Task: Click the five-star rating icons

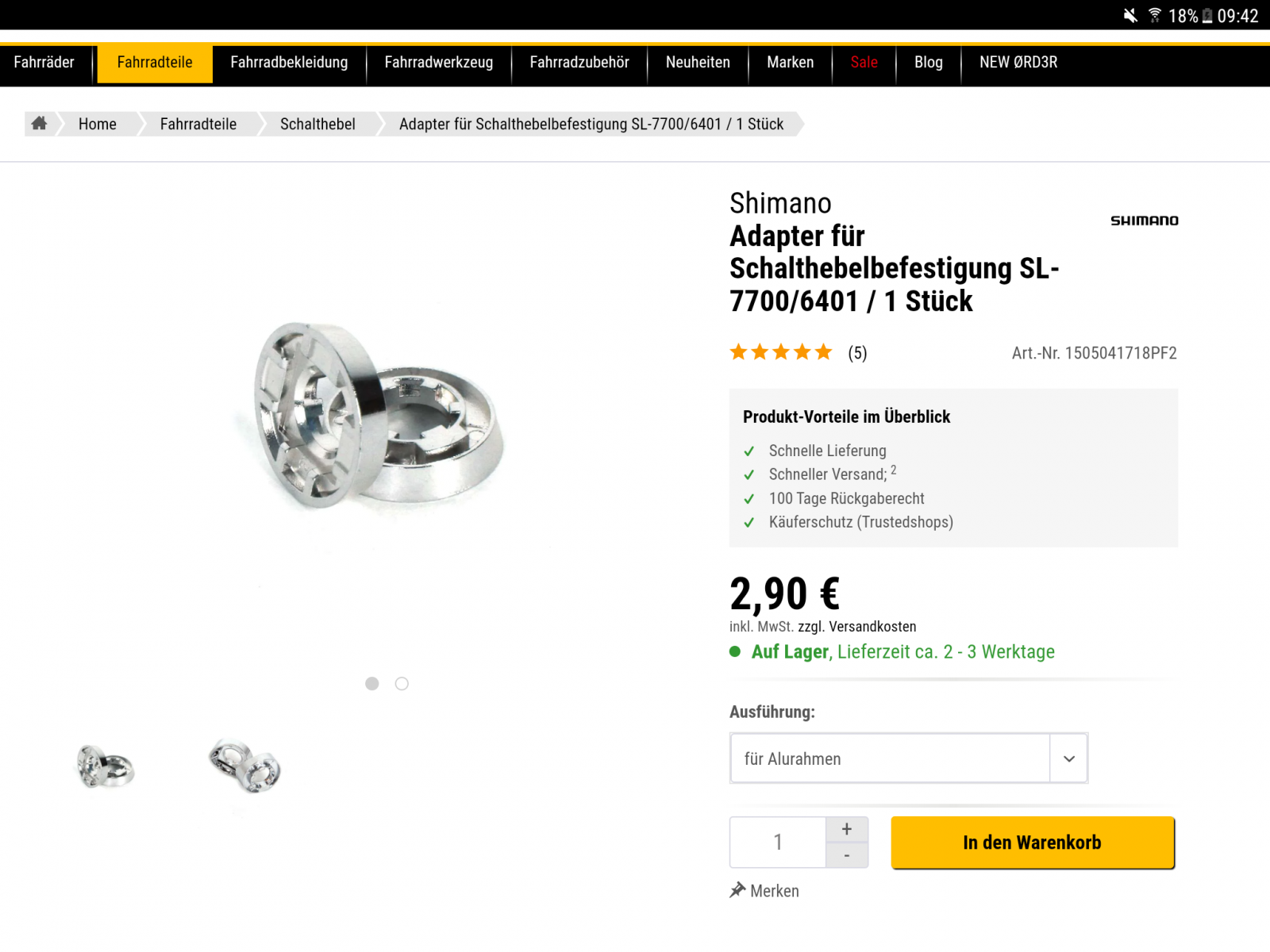Action: click(780, 352)
